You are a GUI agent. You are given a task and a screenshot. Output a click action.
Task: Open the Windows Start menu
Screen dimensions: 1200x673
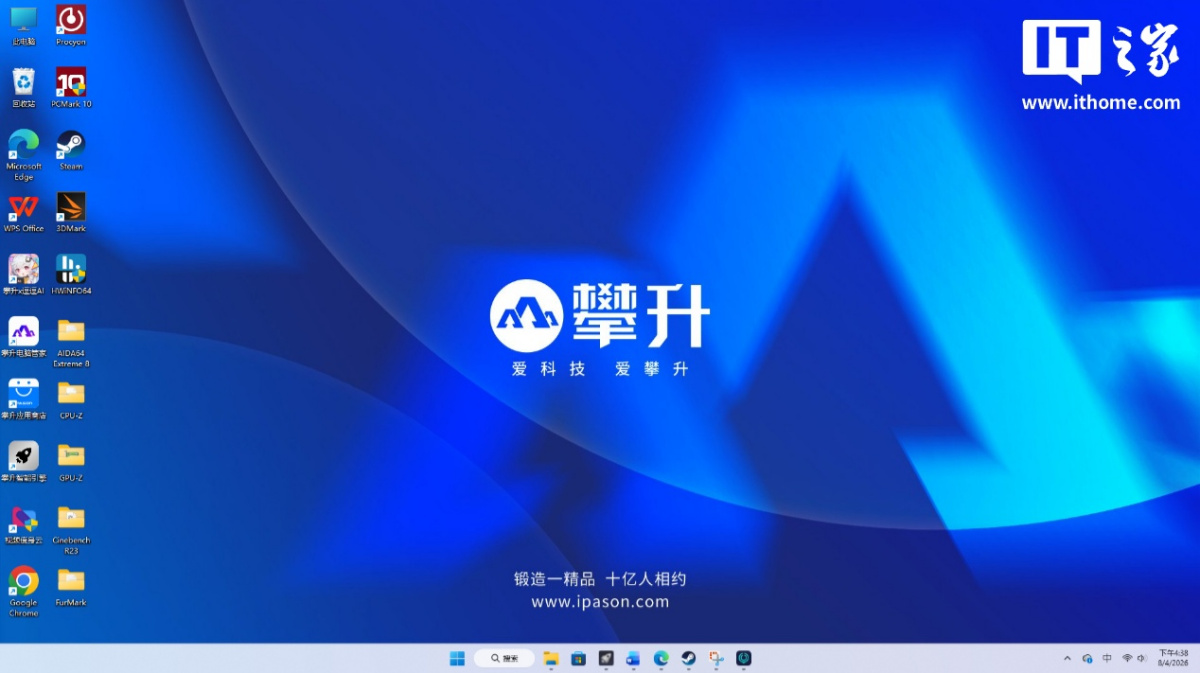[x=457, y=658]
